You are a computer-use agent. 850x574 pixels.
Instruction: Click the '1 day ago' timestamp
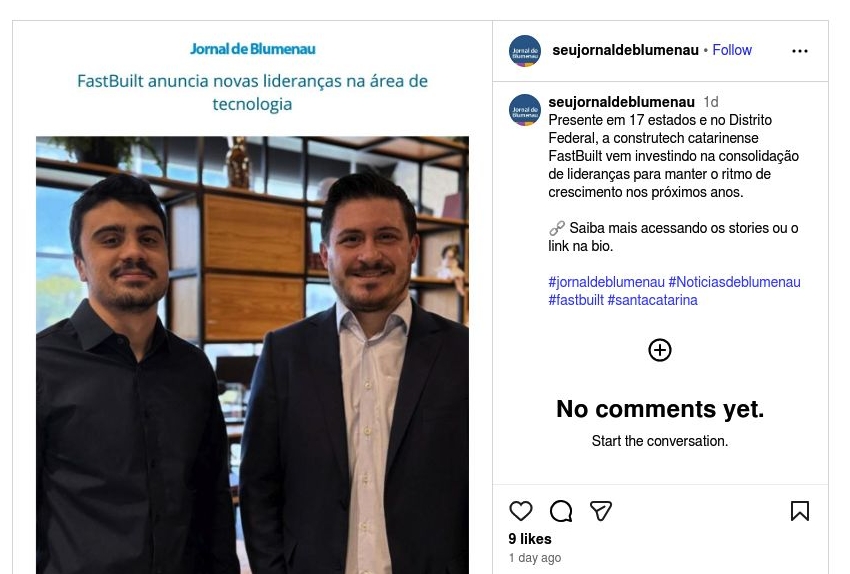(535, 558)
